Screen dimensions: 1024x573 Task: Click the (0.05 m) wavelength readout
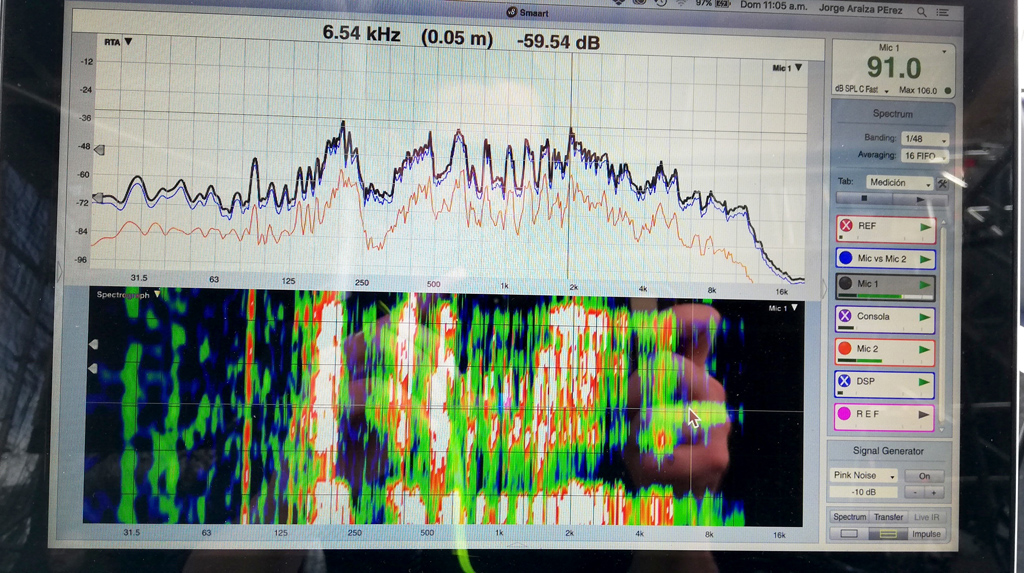(456, 37)
